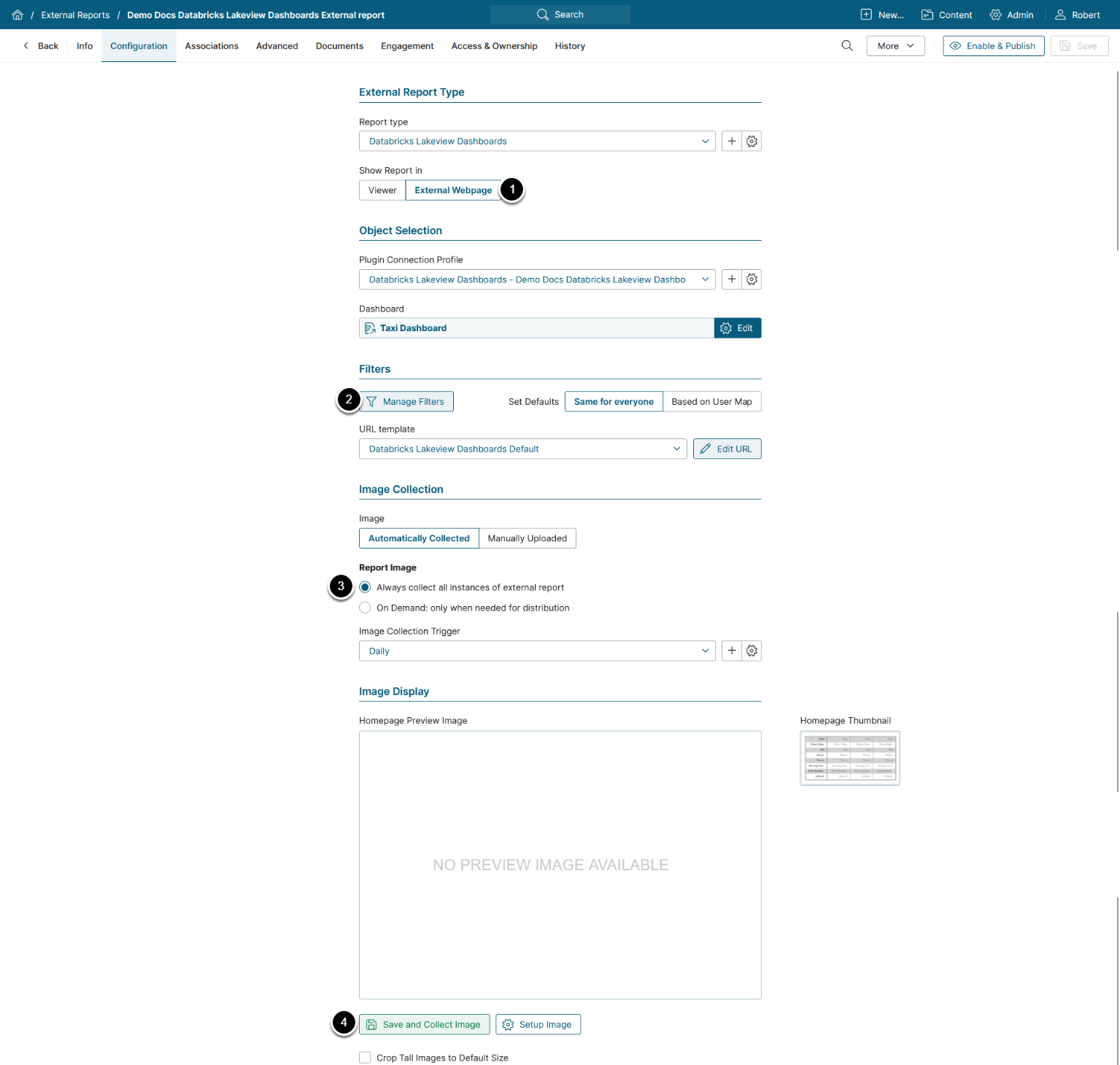
Task: Switch to the Advanced tab
Action: 277,46
